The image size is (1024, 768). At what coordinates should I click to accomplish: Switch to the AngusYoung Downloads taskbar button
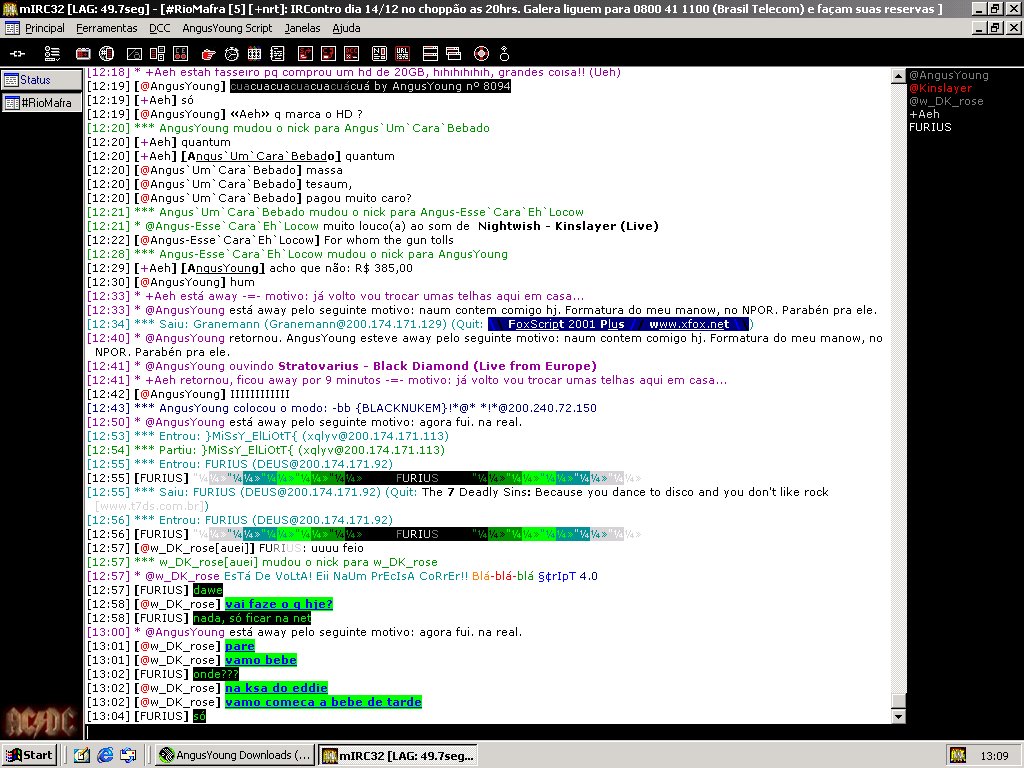pos(236,755)
